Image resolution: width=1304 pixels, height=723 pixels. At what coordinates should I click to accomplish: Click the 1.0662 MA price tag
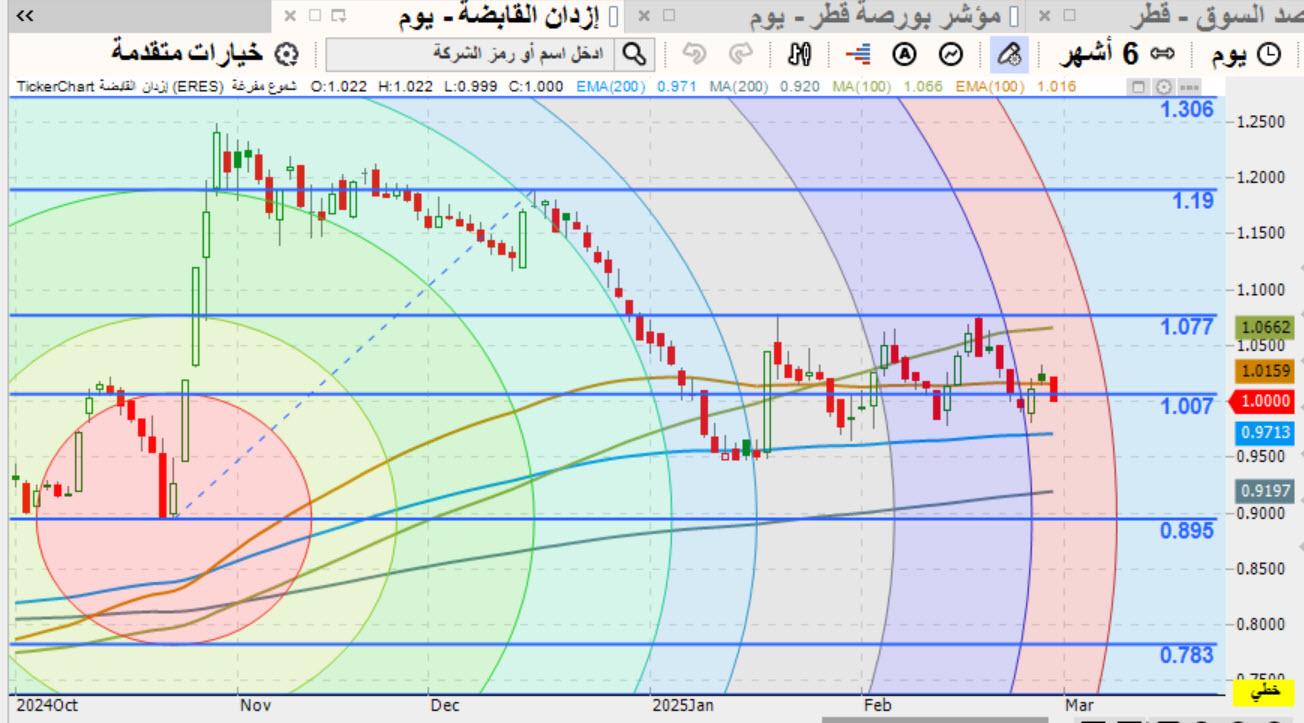(1265, 327)
